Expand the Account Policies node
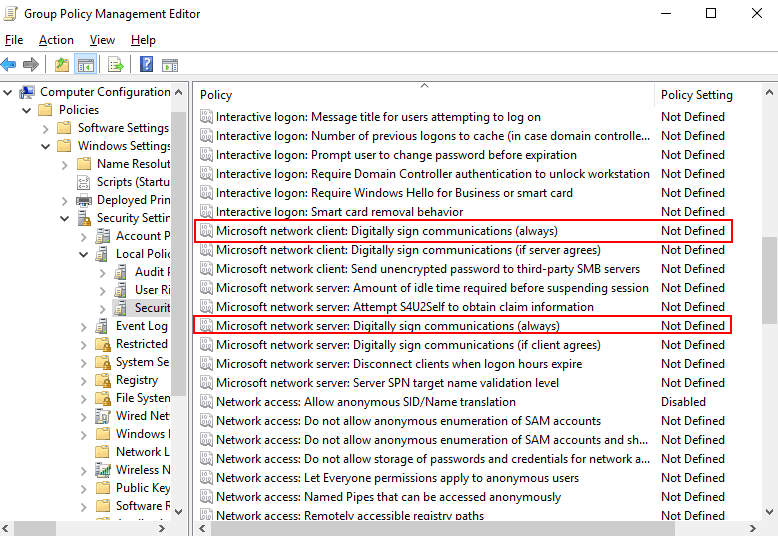This screenshot has width=778, height=536. pyautogui.click(x=83, y=237)
